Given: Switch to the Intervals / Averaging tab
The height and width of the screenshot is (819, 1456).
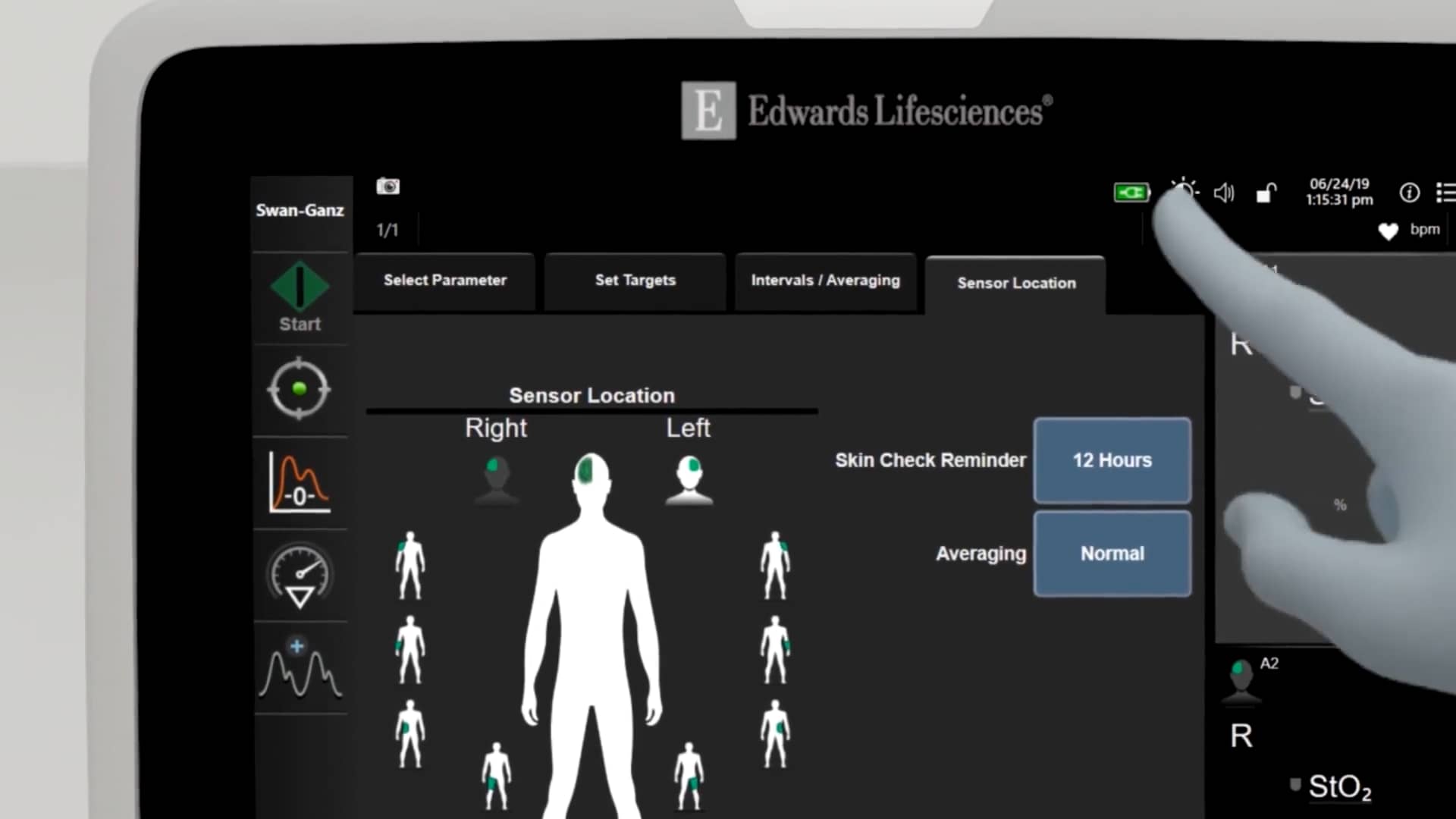Looking at the screenshot, I should (825, 281).
